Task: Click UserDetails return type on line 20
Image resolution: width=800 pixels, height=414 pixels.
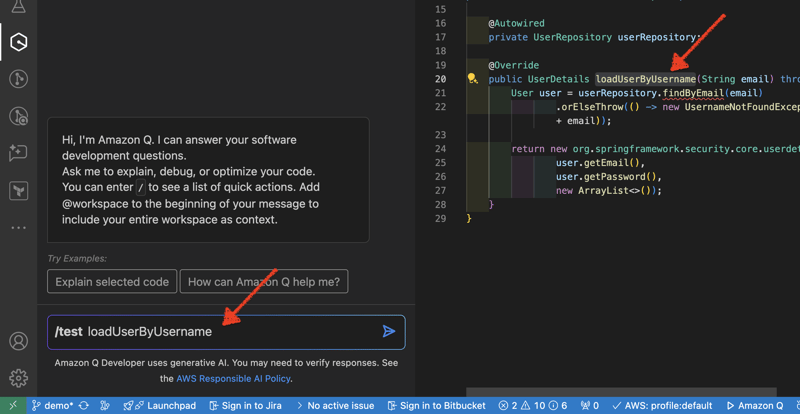Action: (x=558, y=79)
